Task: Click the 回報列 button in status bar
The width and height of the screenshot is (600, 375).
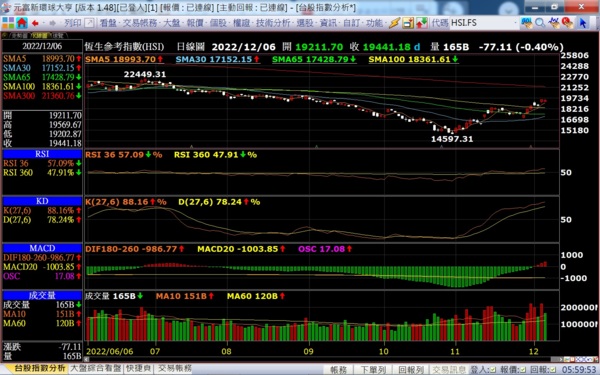Action: click(x=411, y=370)
